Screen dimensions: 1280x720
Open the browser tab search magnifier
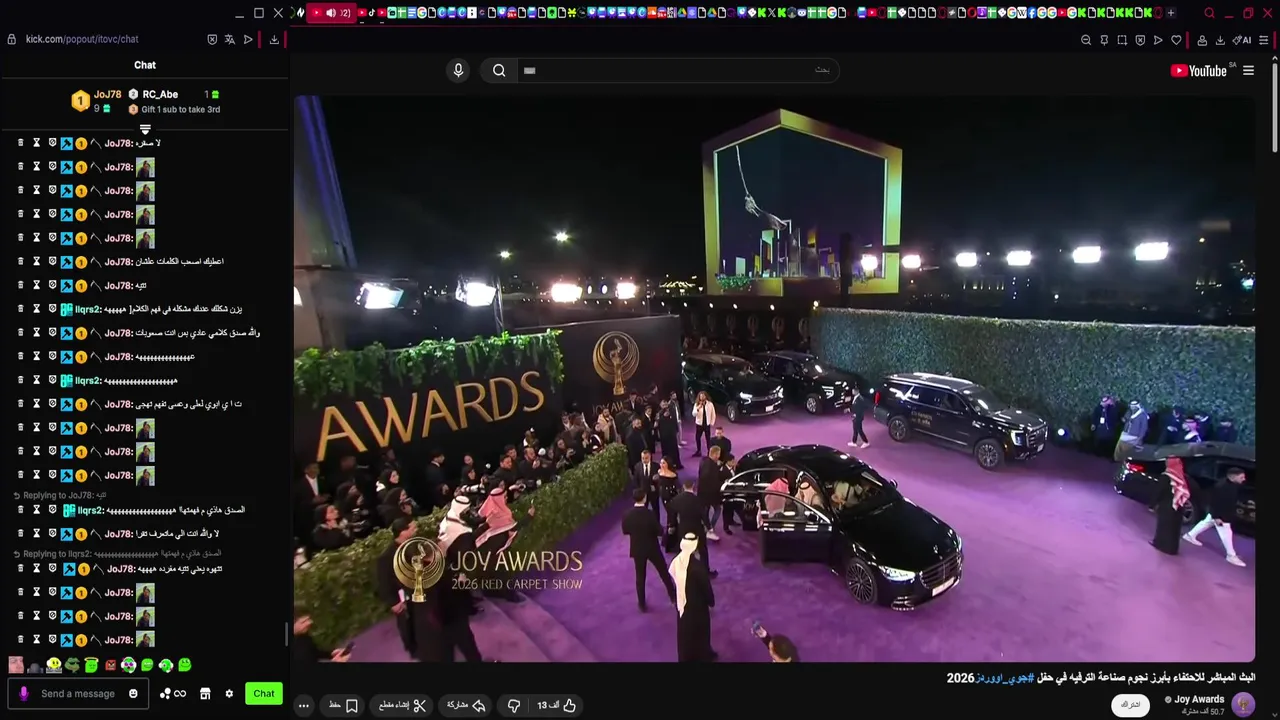[1209, 13]
